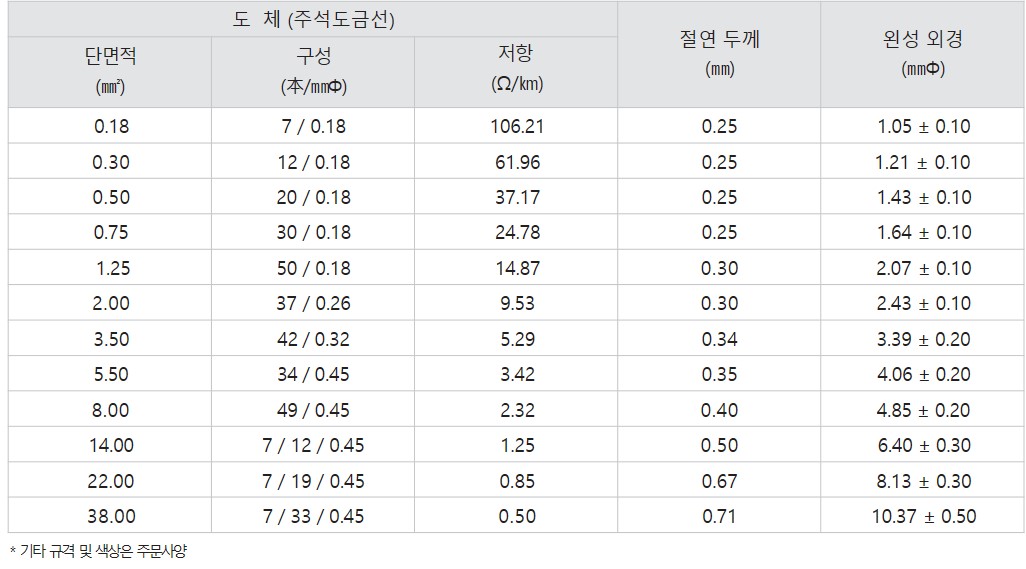Click the footnote 기타 규격 및 색상은 주문사양
1026x569 pixels.
98,551
